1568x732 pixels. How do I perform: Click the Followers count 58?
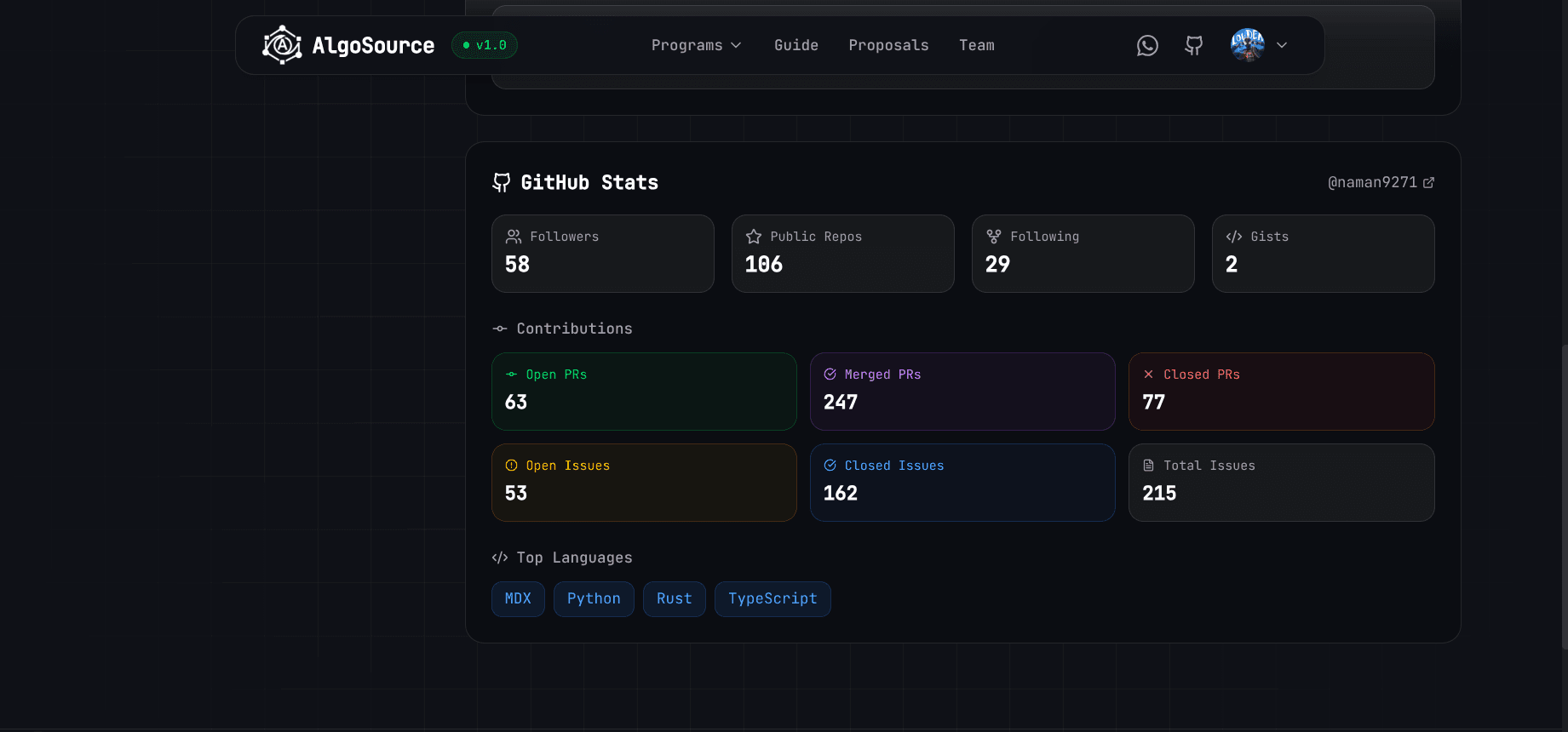[x=518, y=265]
